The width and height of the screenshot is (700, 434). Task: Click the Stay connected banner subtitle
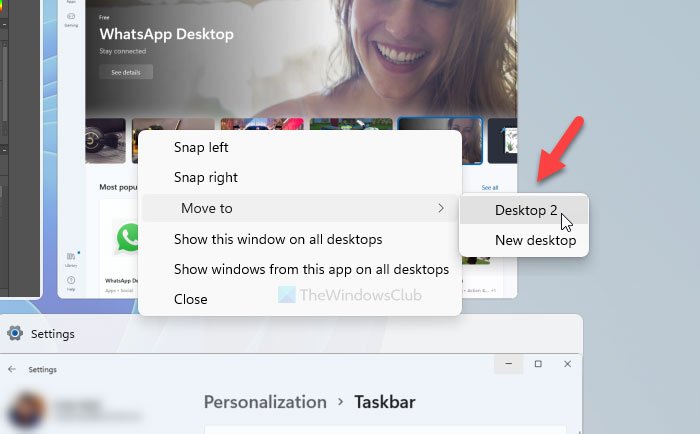(x=123, y=51)
